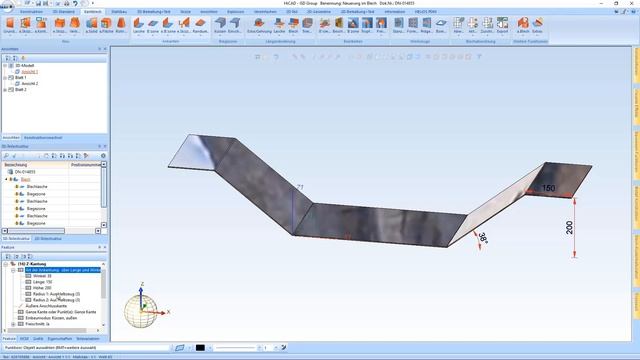Collapse the 3D-Modell tree node
The width and height of the screenshot is (640, 360).
point(5,65)
